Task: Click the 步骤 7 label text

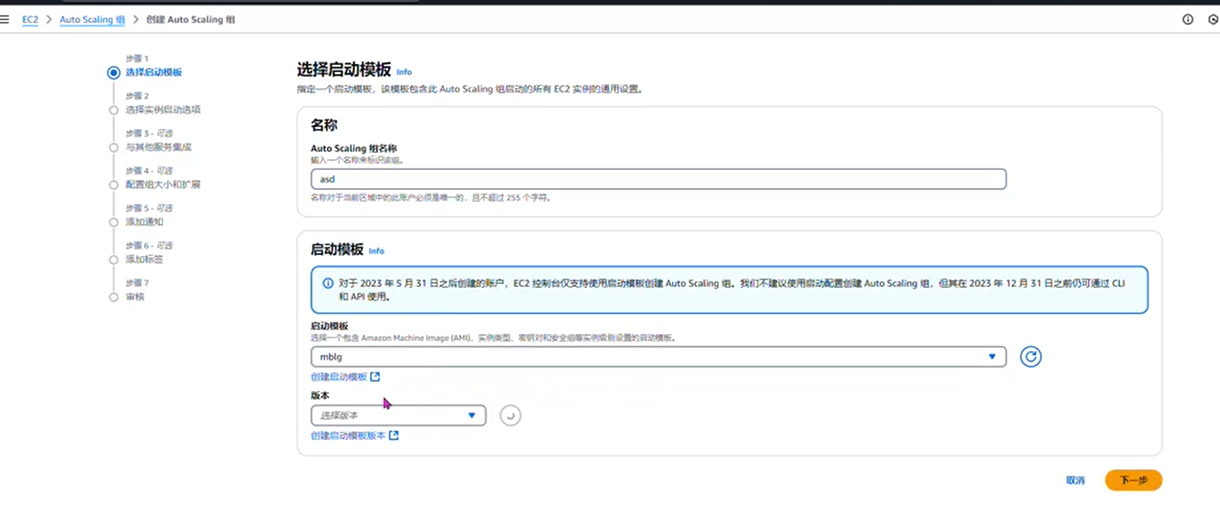Action: coord(137,283)
